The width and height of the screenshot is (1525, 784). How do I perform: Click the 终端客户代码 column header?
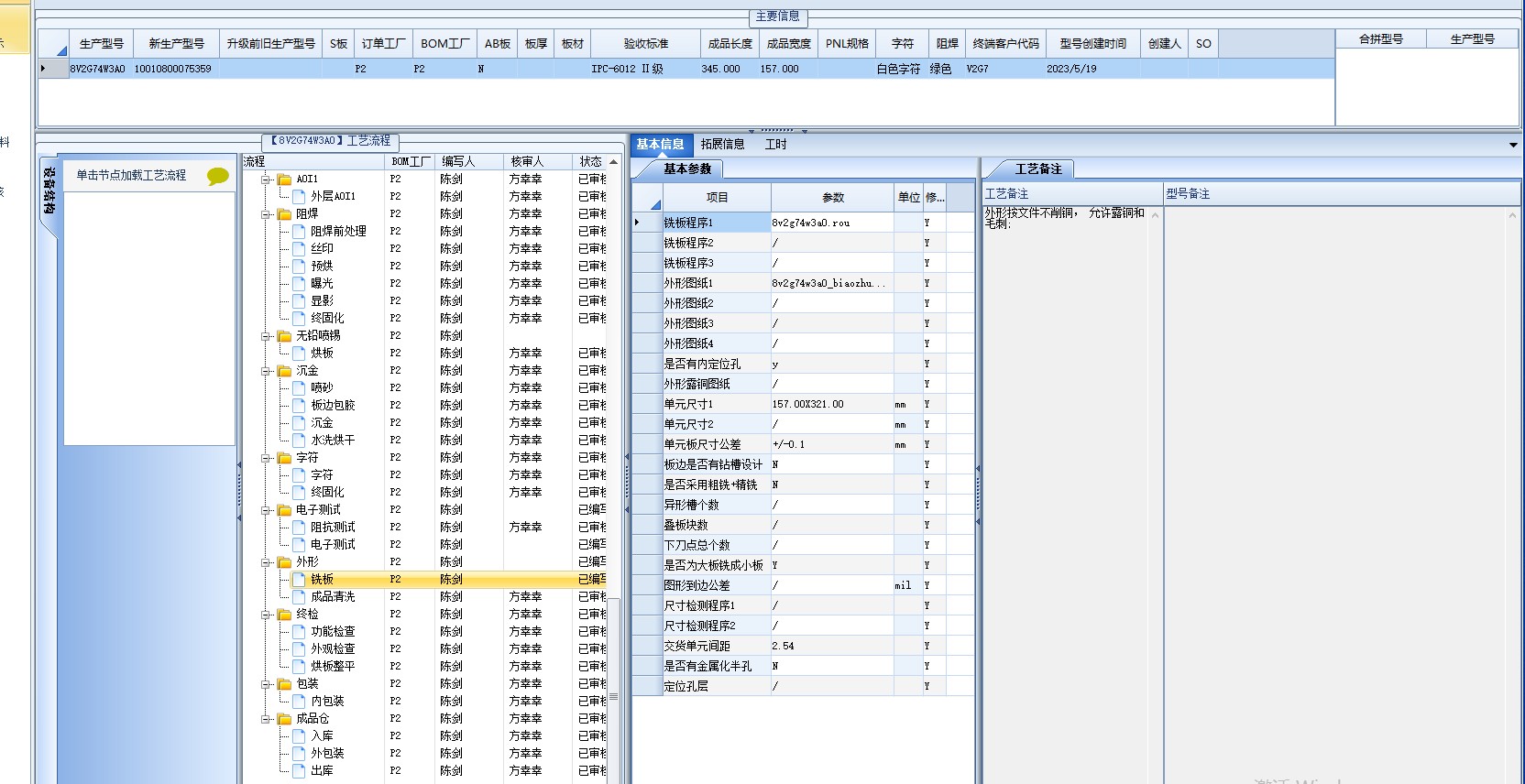pyautogui.click(x=1005, y=43)
